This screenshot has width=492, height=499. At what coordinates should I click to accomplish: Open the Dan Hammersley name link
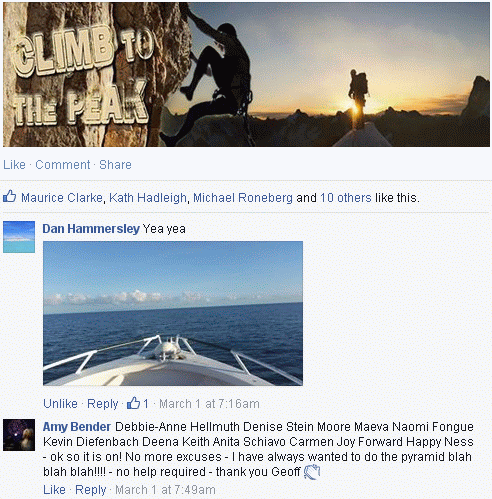pos(91,229)
